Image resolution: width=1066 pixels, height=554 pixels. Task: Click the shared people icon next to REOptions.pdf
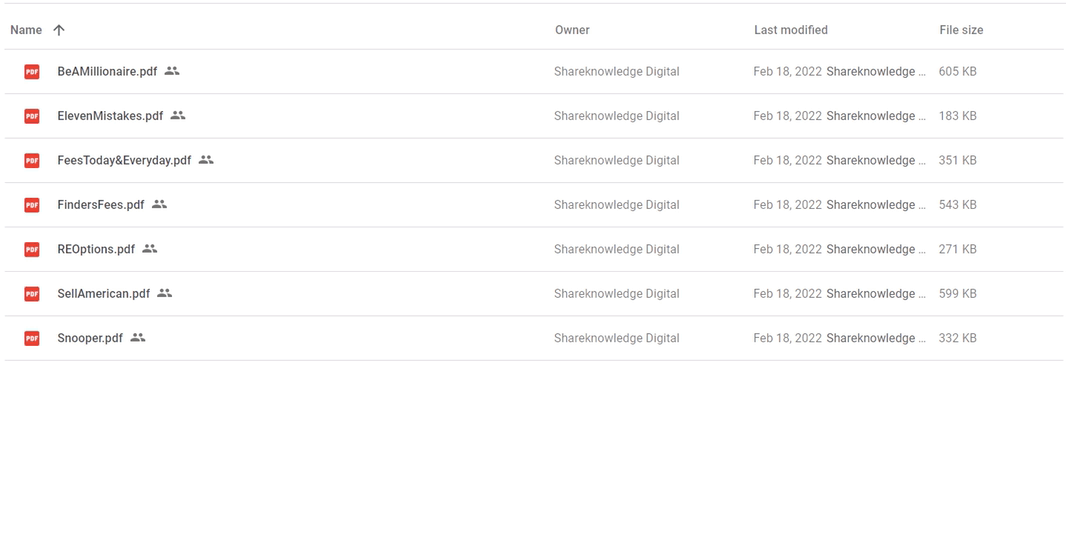[150, 249]
